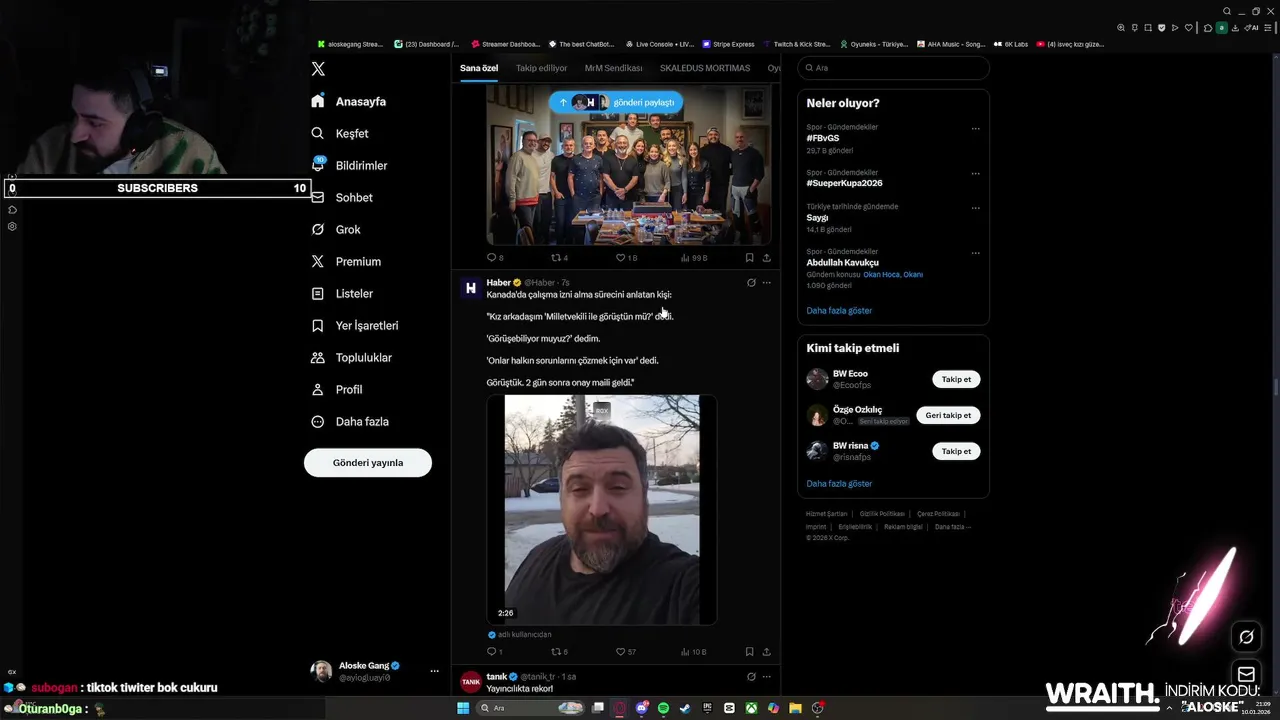Screen dimensions: 1280x720
Task: Open Keşfet from the sidebar
Action: 340,133
